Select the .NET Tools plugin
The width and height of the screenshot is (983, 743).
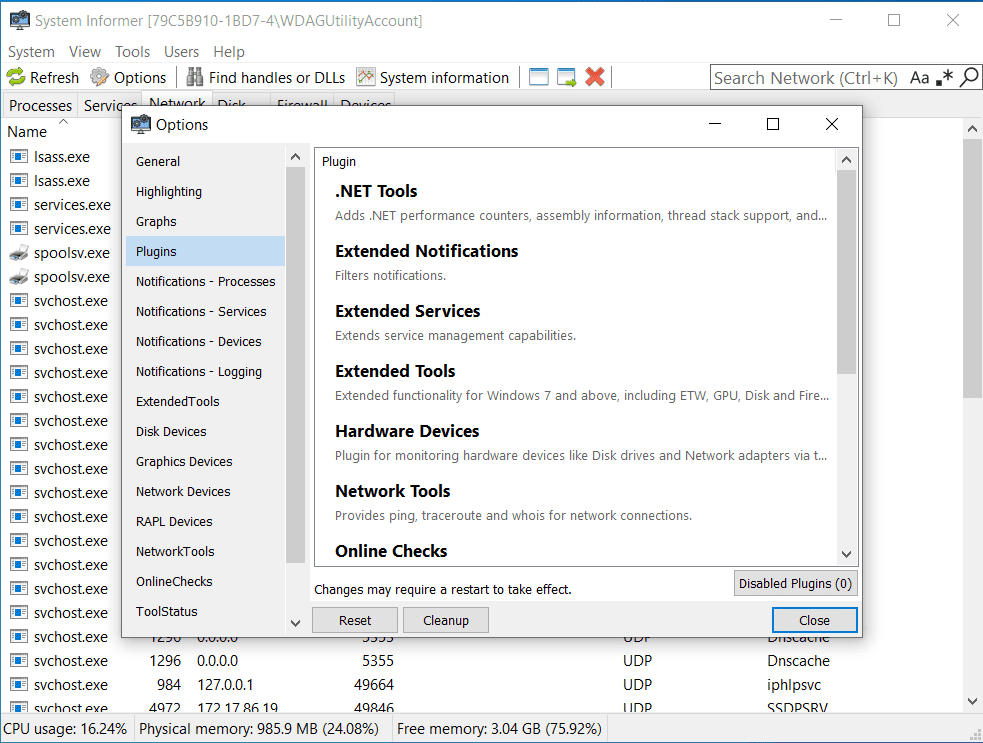coord(576,203)
